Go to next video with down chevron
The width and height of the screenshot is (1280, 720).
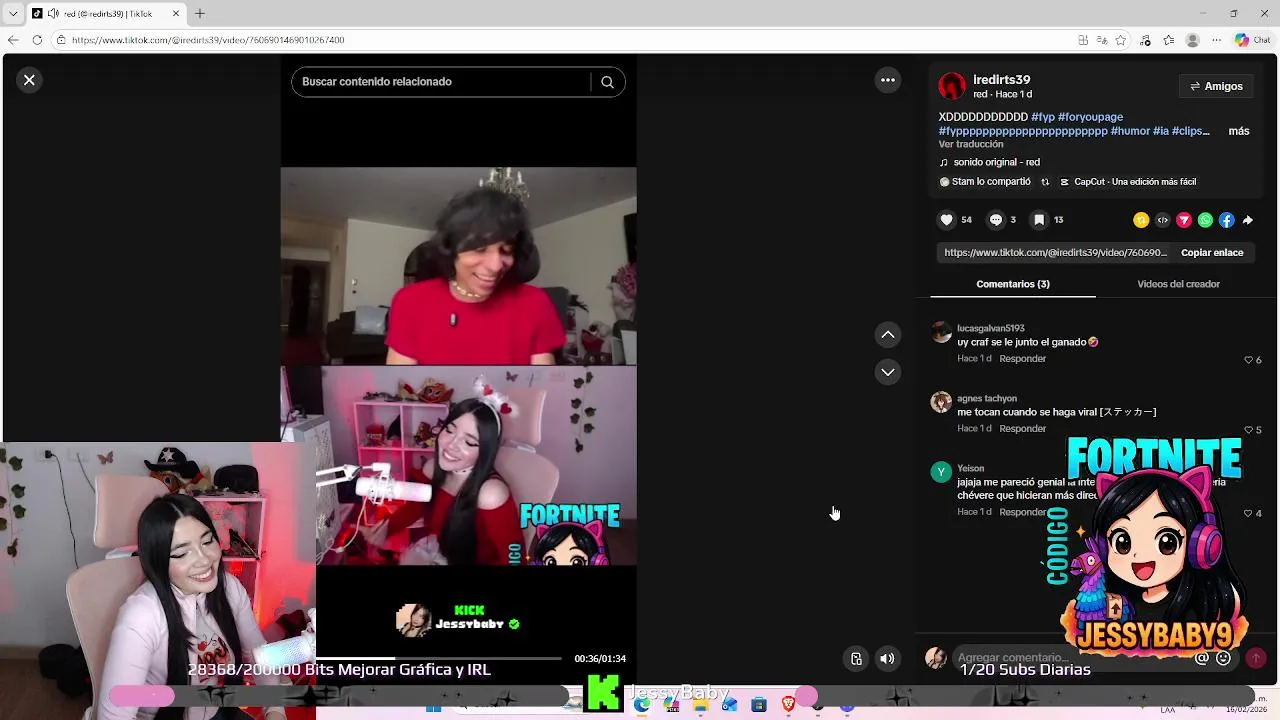coord(888,372)
